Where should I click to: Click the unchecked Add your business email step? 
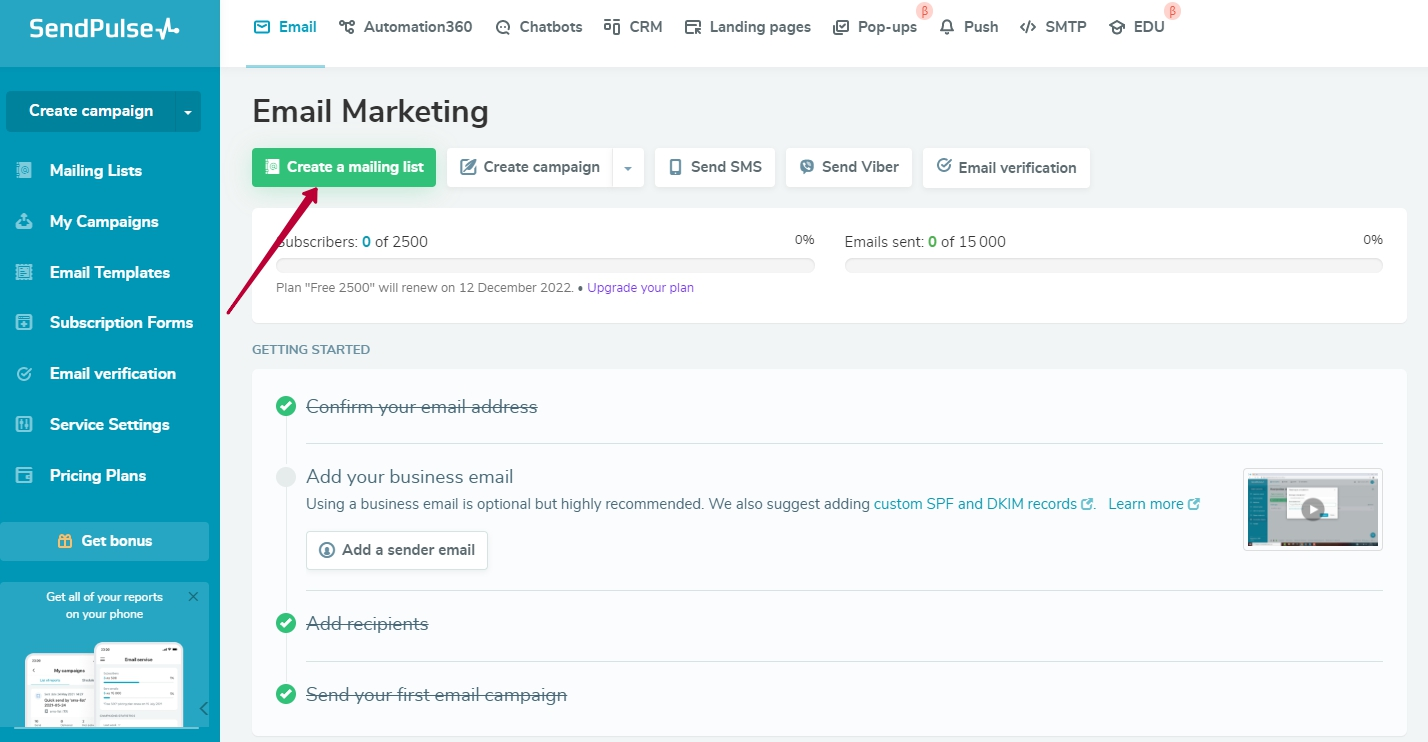pos(286,477)
